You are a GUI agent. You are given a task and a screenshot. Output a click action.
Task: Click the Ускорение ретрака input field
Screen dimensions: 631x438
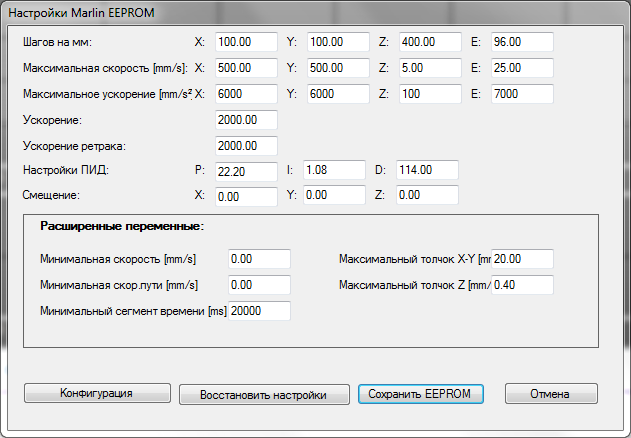point(245,146)
